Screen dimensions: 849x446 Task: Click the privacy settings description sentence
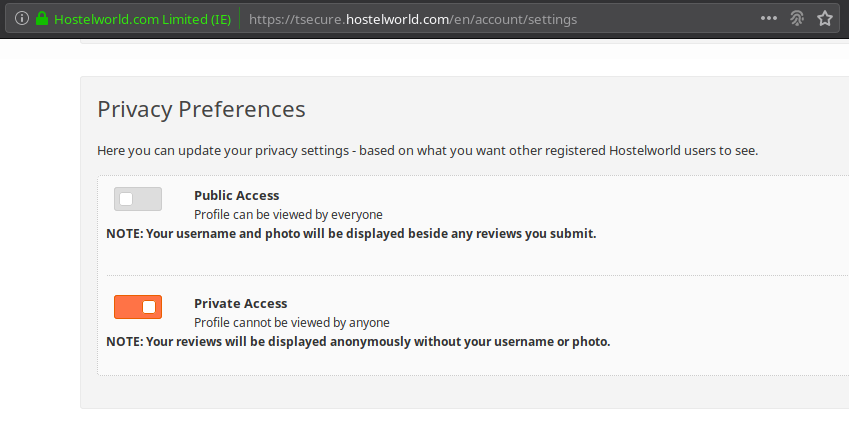(x=427, y=150)
